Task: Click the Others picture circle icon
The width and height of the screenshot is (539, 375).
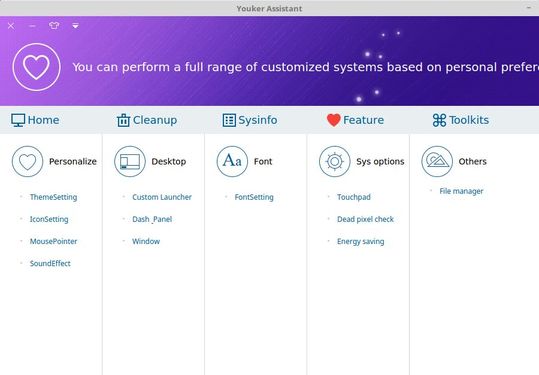Action: click(437, 162)
